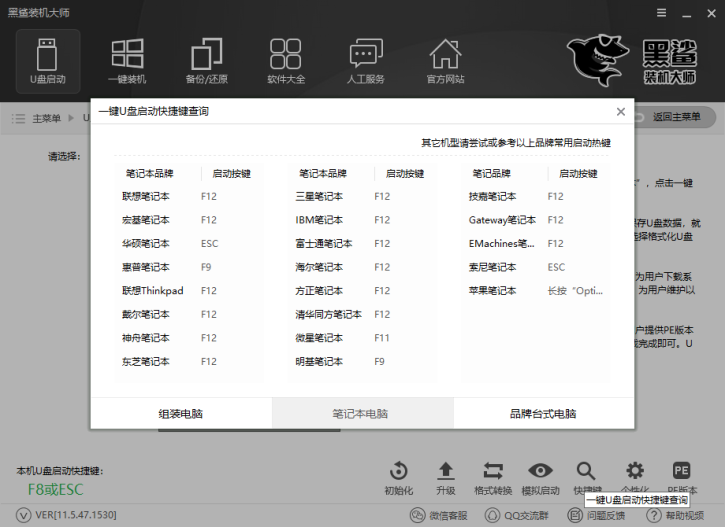Switch to the 笔记本电脑 tab
Viewport: 725px width, 527px height.
(x=361, y=413)
